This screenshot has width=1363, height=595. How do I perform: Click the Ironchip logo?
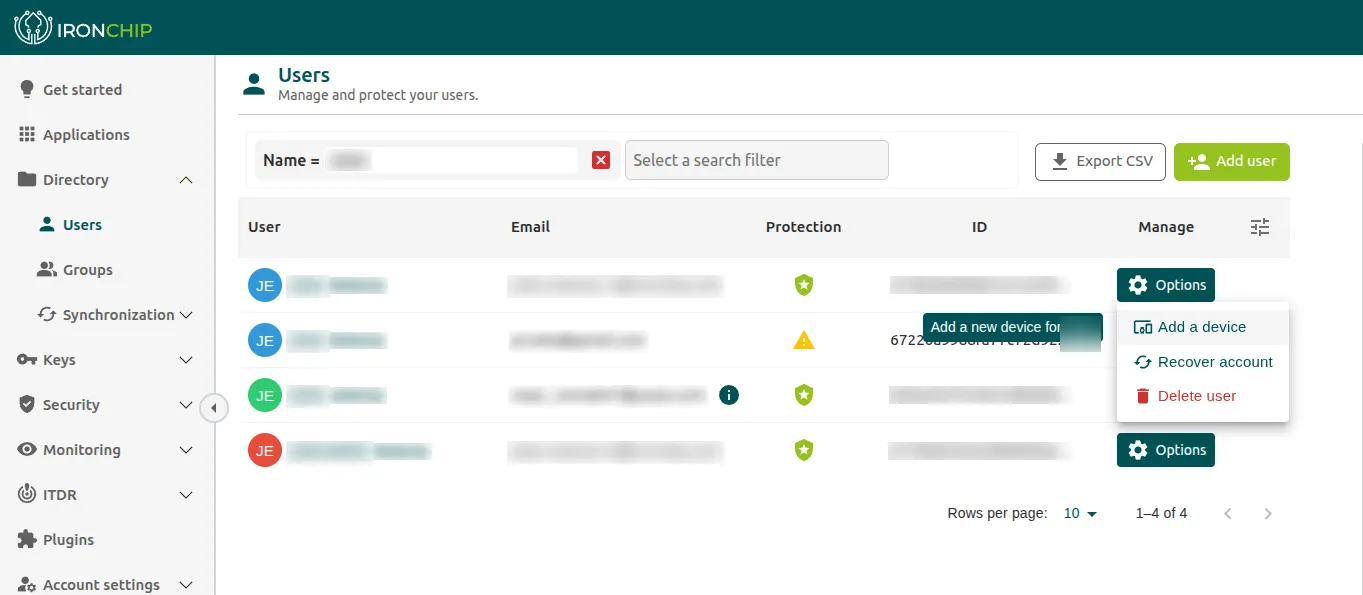(x=83, y=28)
